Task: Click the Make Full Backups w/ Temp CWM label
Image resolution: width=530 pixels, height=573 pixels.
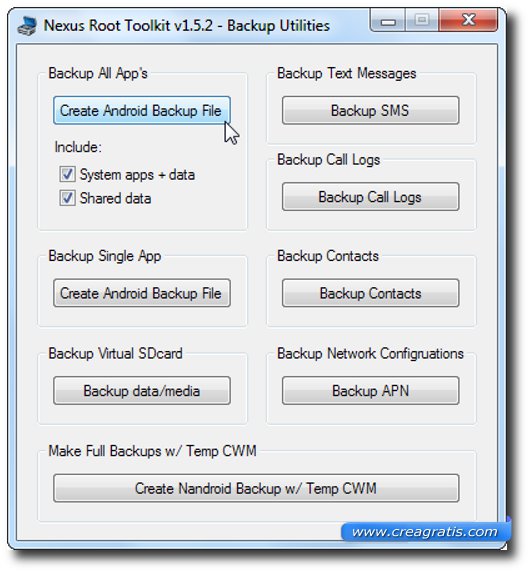Action: pos(152,451)
